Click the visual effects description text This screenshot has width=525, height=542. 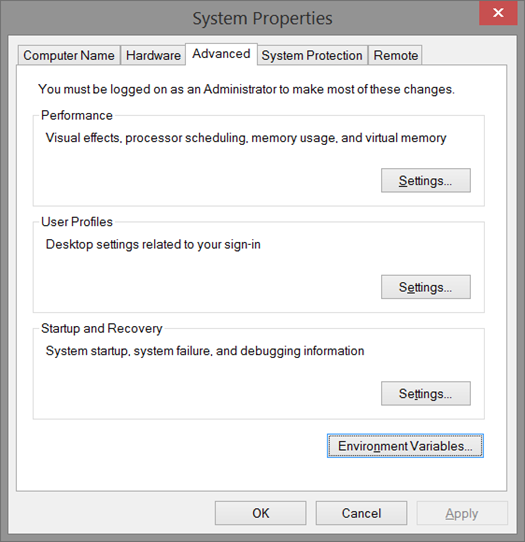[246, 138]
